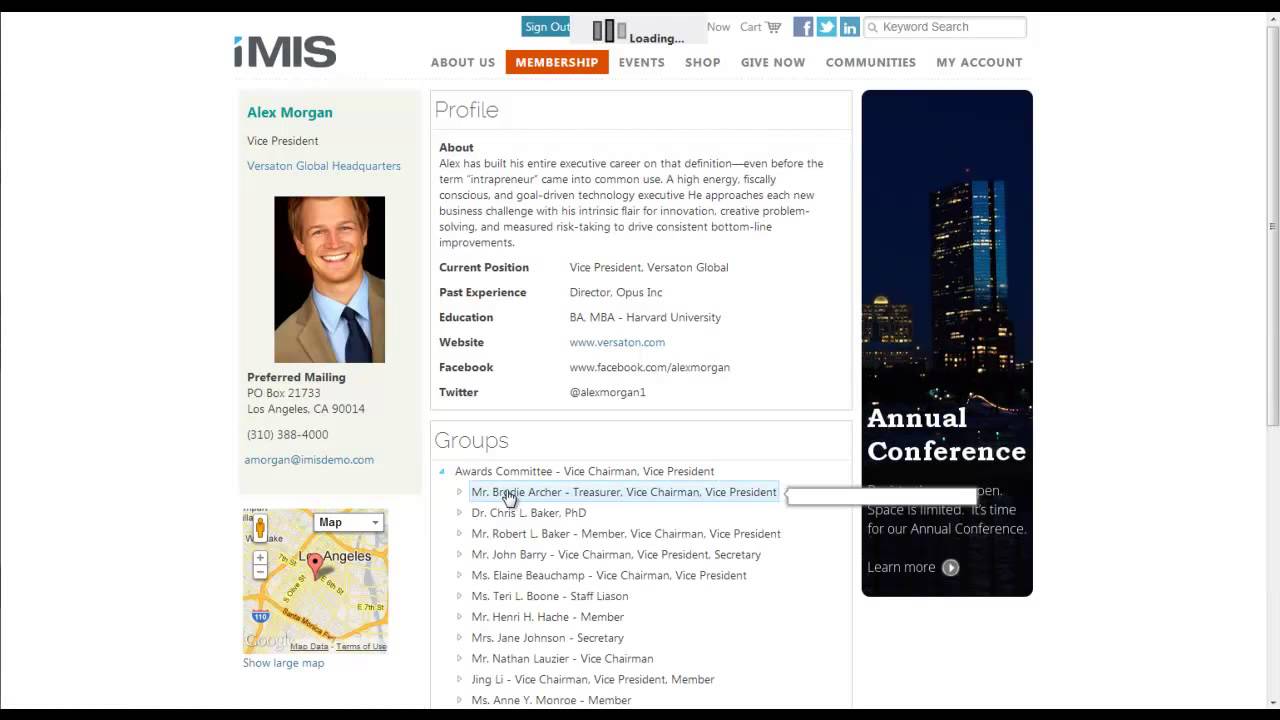
Task: Expand Dr. Chris L. Baker entry
Action: click(x=459, y=513)
